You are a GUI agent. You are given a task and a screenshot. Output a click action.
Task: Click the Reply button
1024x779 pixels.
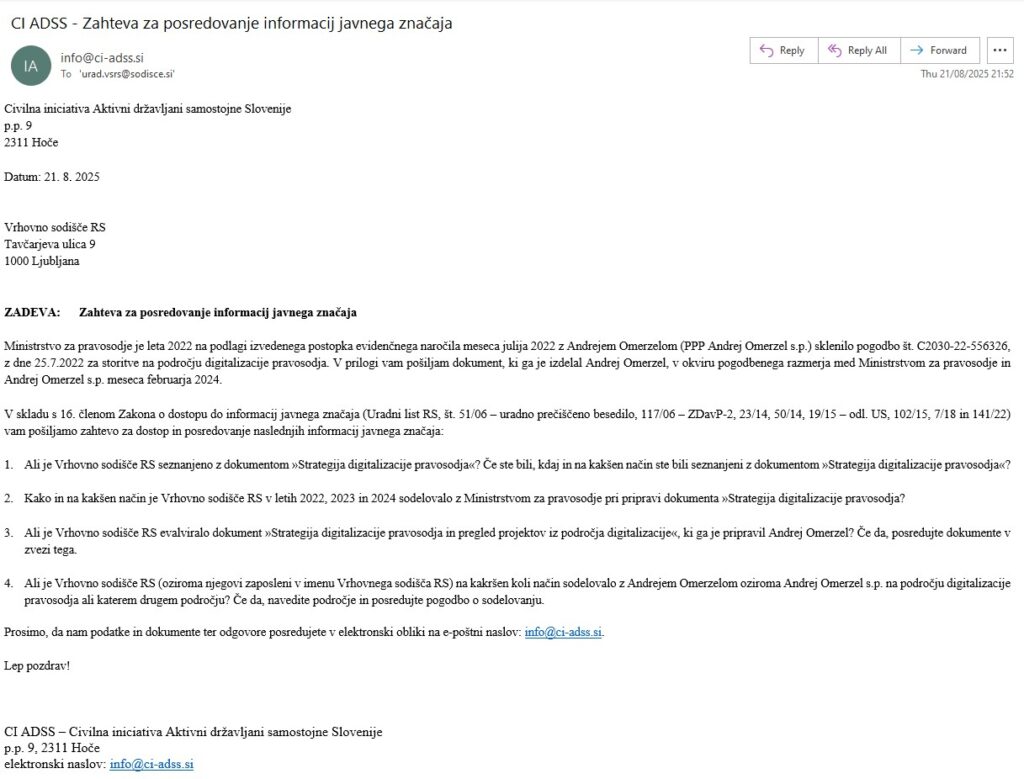point(783,50)
